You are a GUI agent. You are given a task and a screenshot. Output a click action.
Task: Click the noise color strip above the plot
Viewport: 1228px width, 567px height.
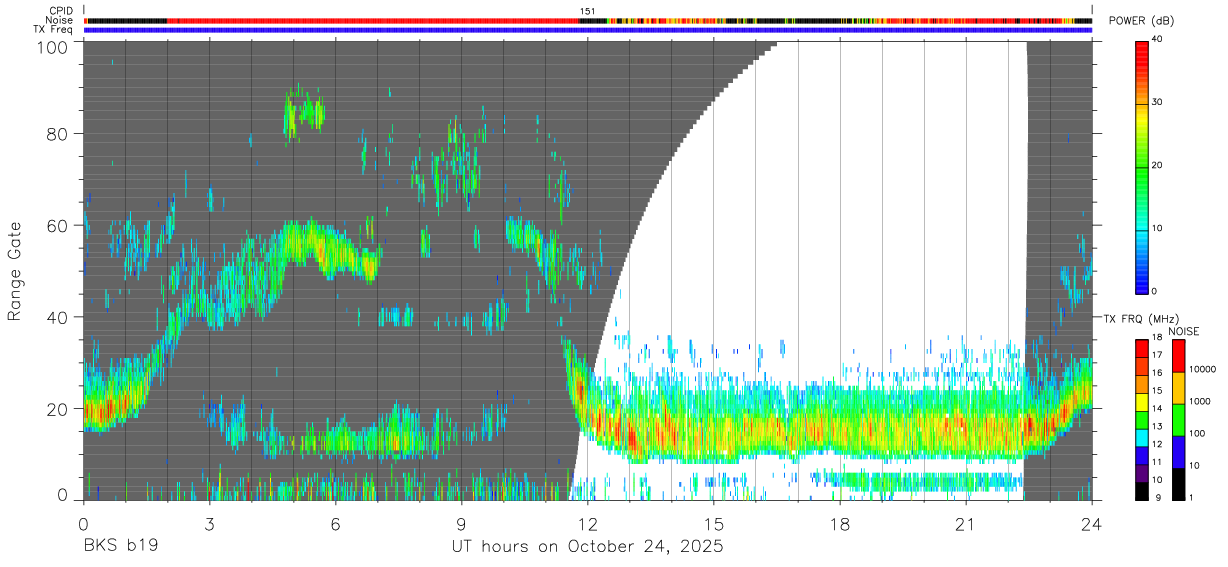588,20
